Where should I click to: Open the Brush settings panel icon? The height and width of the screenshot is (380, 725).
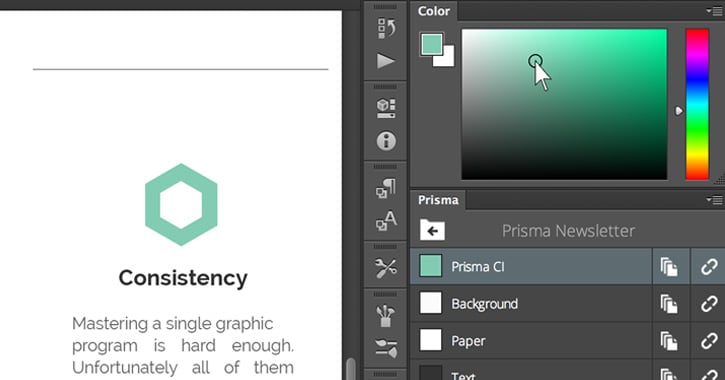(x=386, y=349)
